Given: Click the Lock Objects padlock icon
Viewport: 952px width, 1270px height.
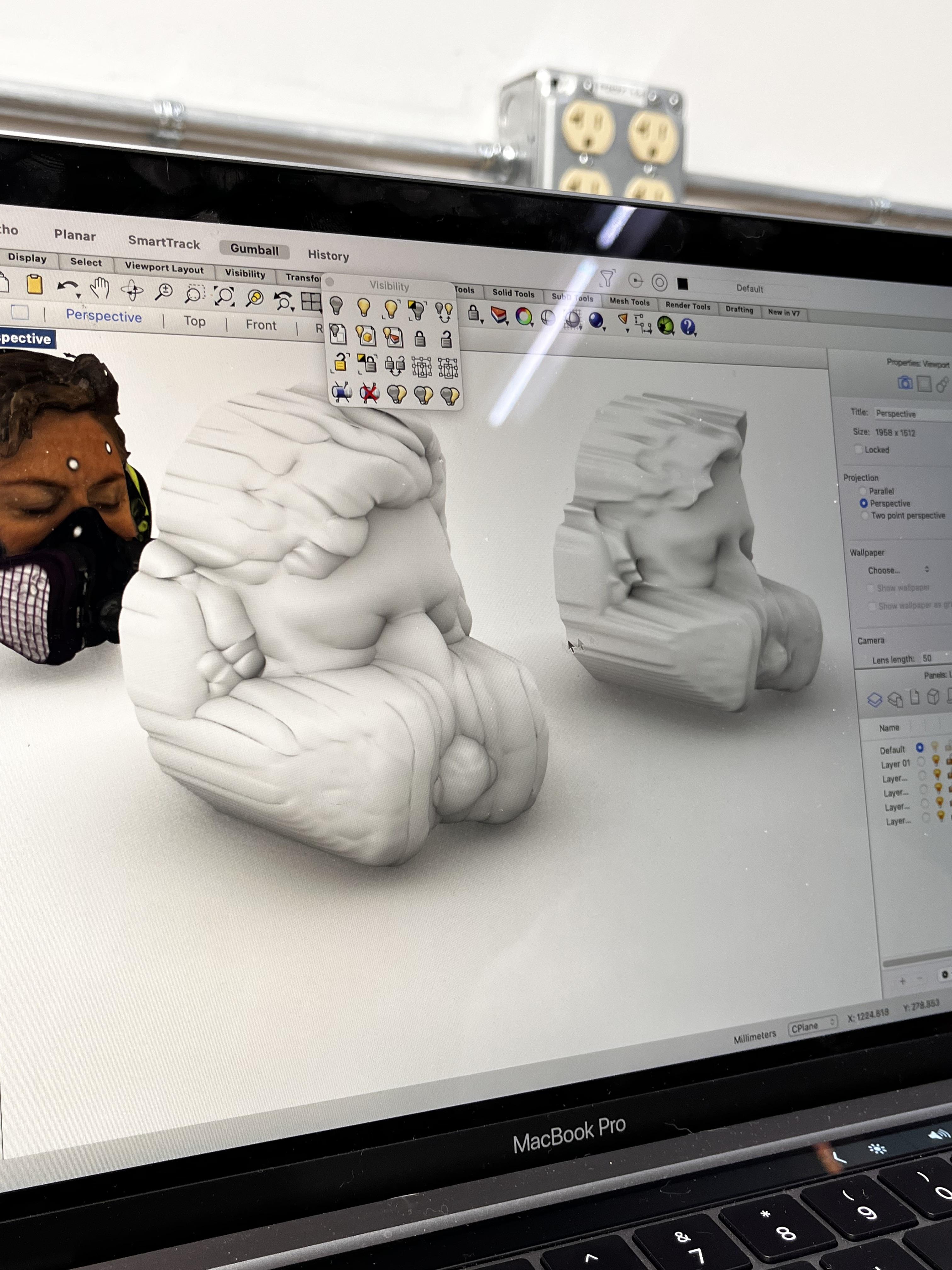Looking at the screenshot, I should pyautogui.click(x=420, y=339).
